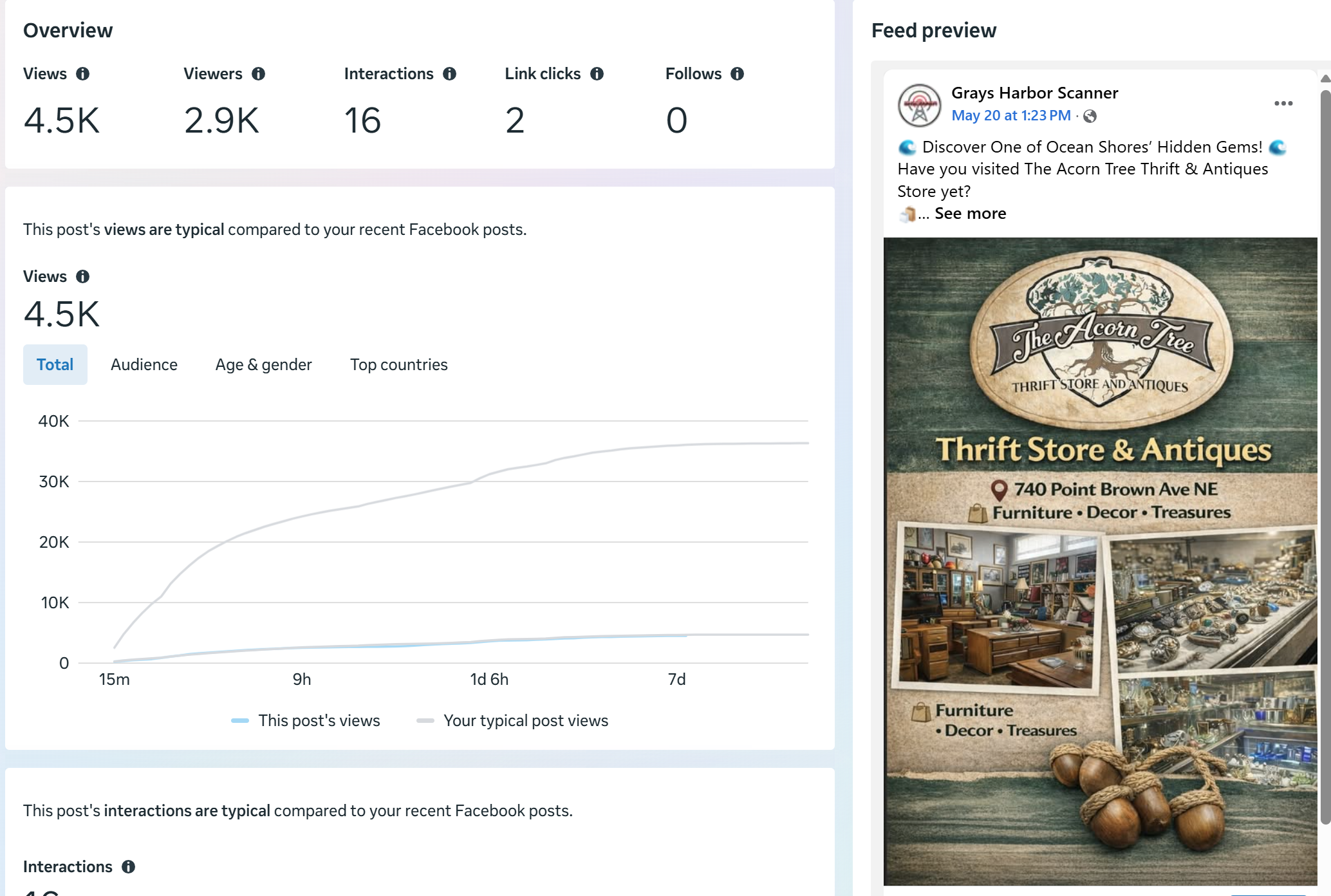Click the 'This post's views' legend entry
1331x896 pixels.
tap(306, 721)
